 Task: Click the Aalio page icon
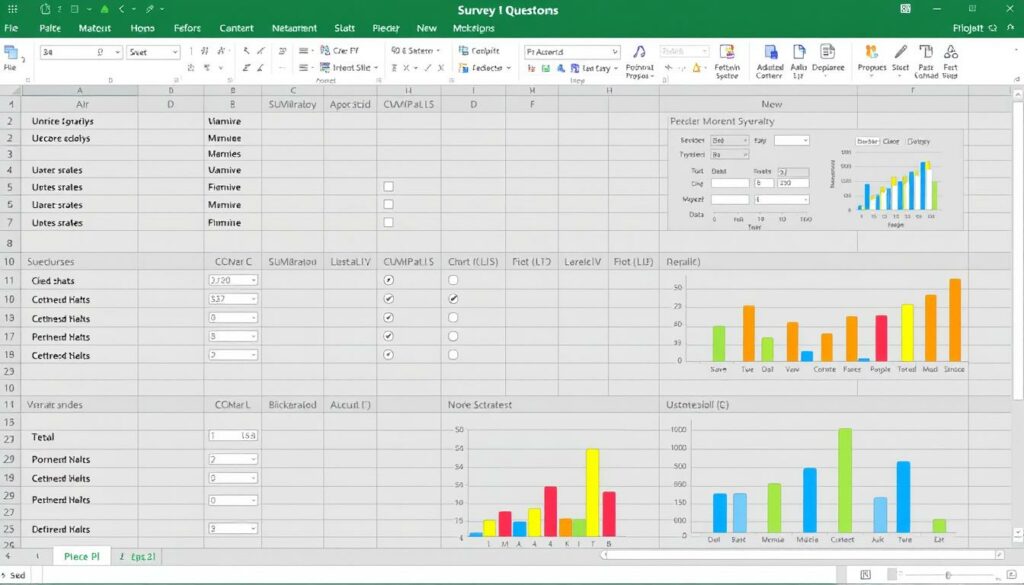click(x=799, y=52)
